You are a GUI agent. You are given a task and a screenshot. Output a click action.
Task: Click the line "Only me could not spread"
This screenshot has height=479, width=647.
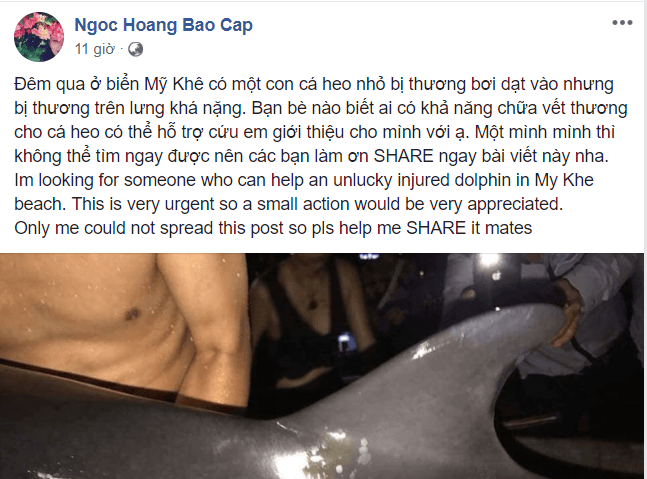(273, 228)
